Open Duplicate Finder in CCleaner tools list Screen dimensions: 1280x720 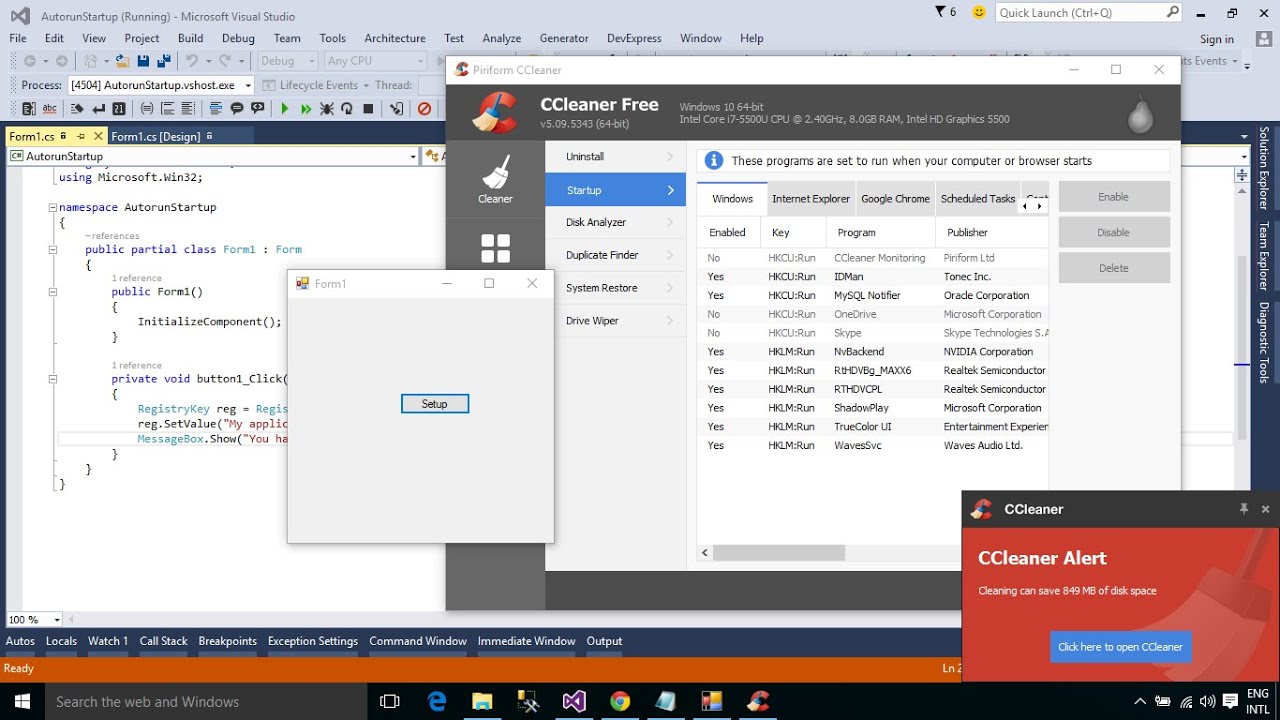(616, 255)
